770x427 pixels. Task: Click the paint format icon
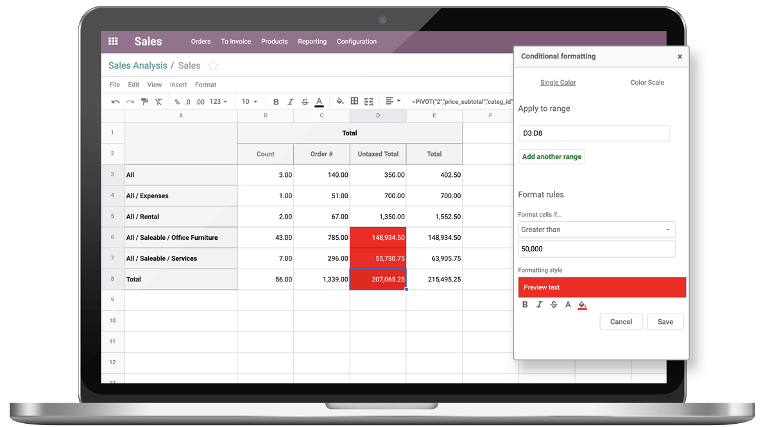pyautogui.click(x=144, y=101)
